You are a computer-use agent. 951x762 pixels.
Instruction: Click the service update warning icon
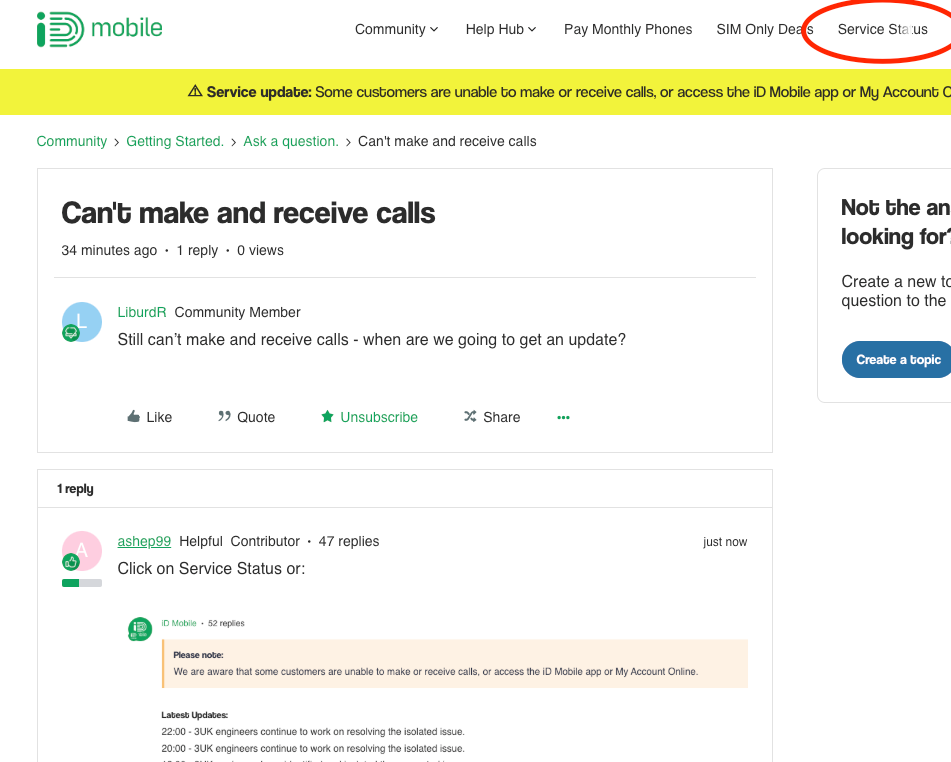click(x=195, y=91)
